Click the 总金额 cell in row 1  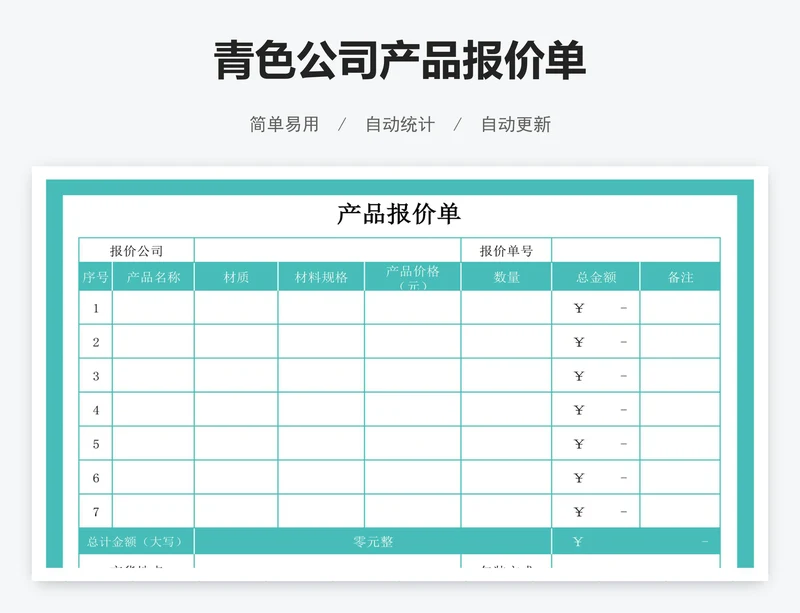[595, 308]
